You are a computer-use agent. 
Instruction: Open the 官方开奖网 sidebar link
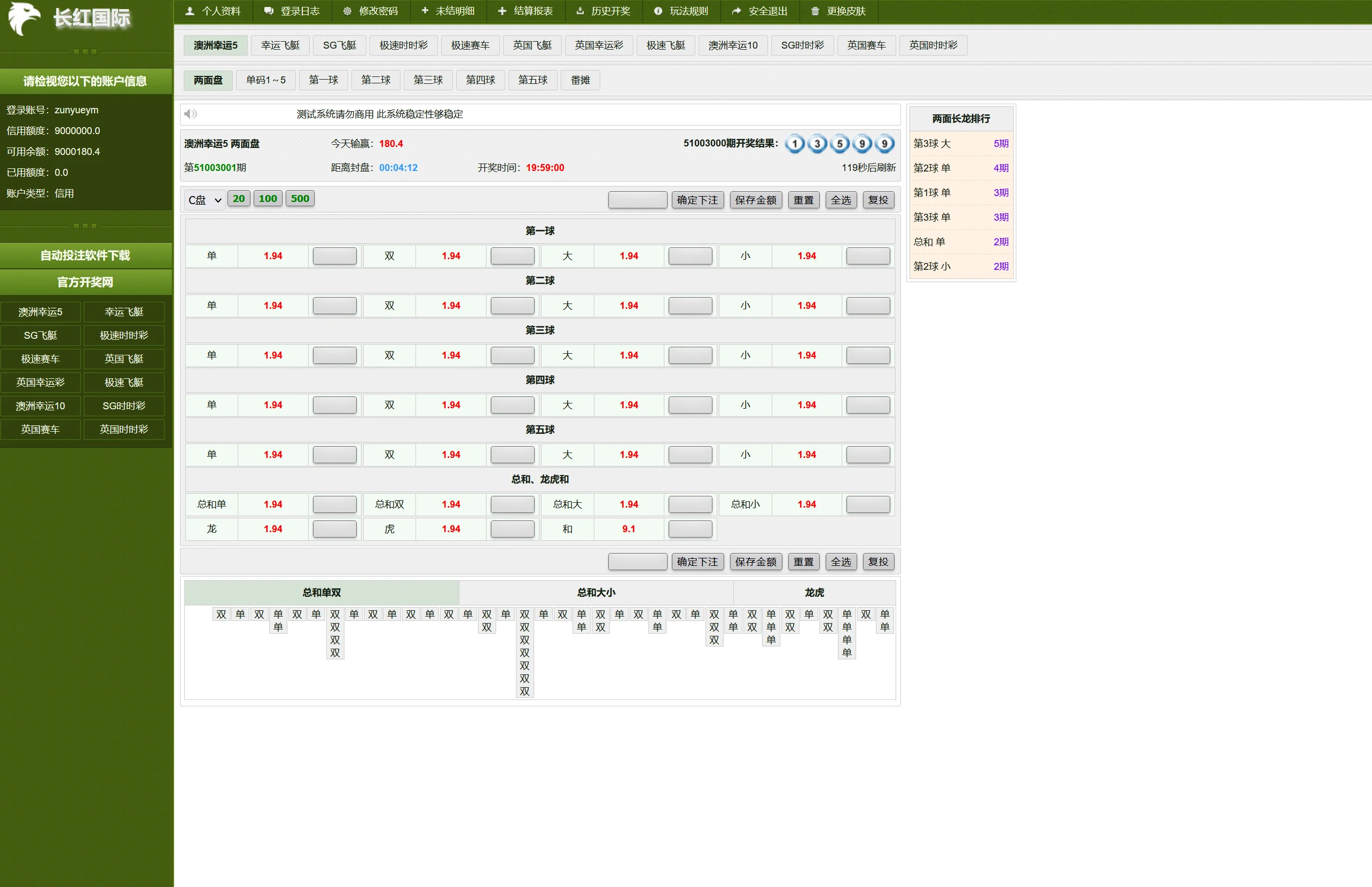pos(85,282)
